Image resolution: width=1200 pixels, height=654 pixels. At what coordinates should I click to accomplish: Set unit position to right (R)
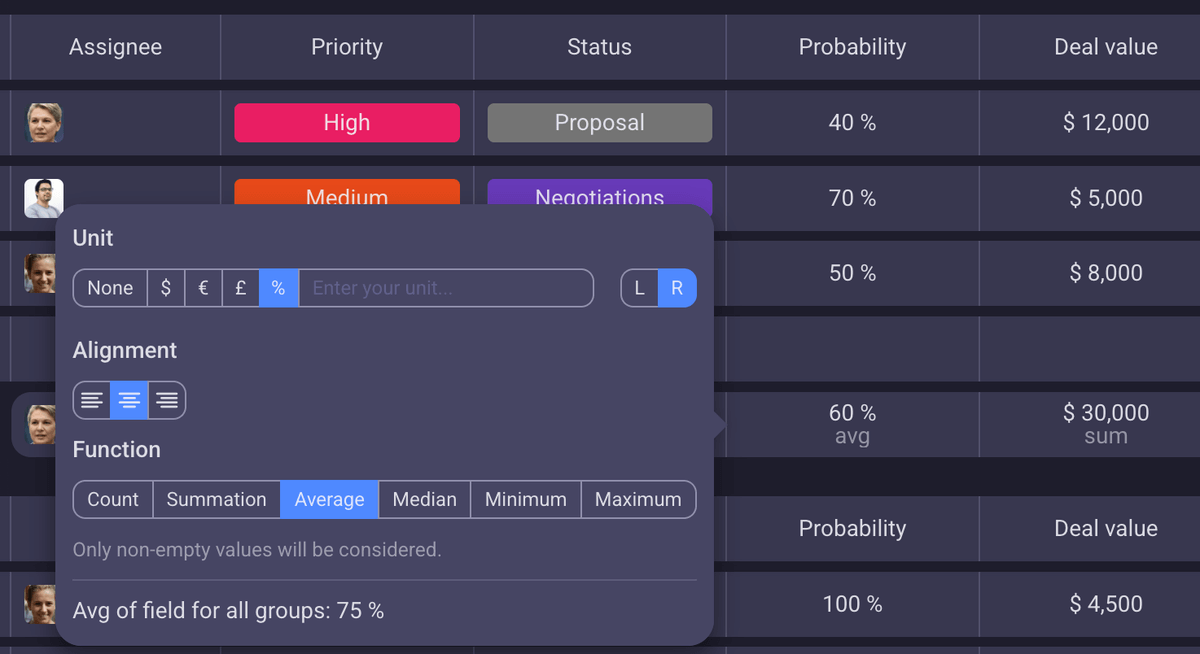tap(677, 288)
